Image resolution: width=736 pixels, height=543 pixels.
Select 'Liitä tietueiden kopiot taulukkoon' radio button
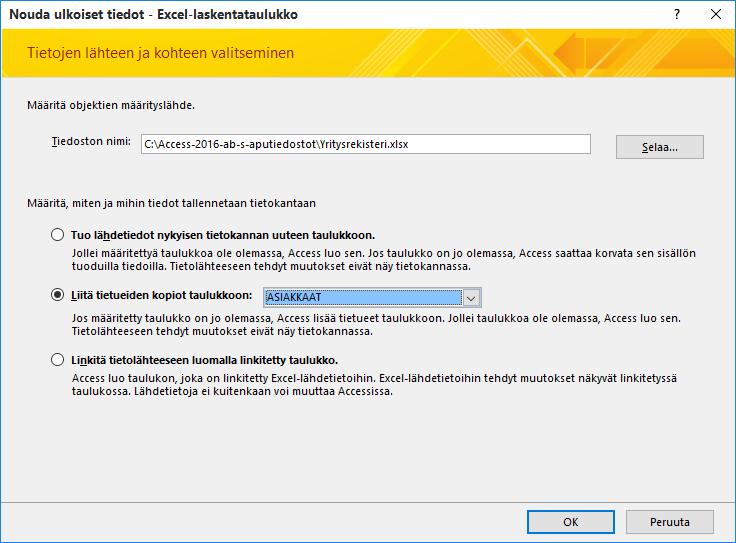(57, 295)
